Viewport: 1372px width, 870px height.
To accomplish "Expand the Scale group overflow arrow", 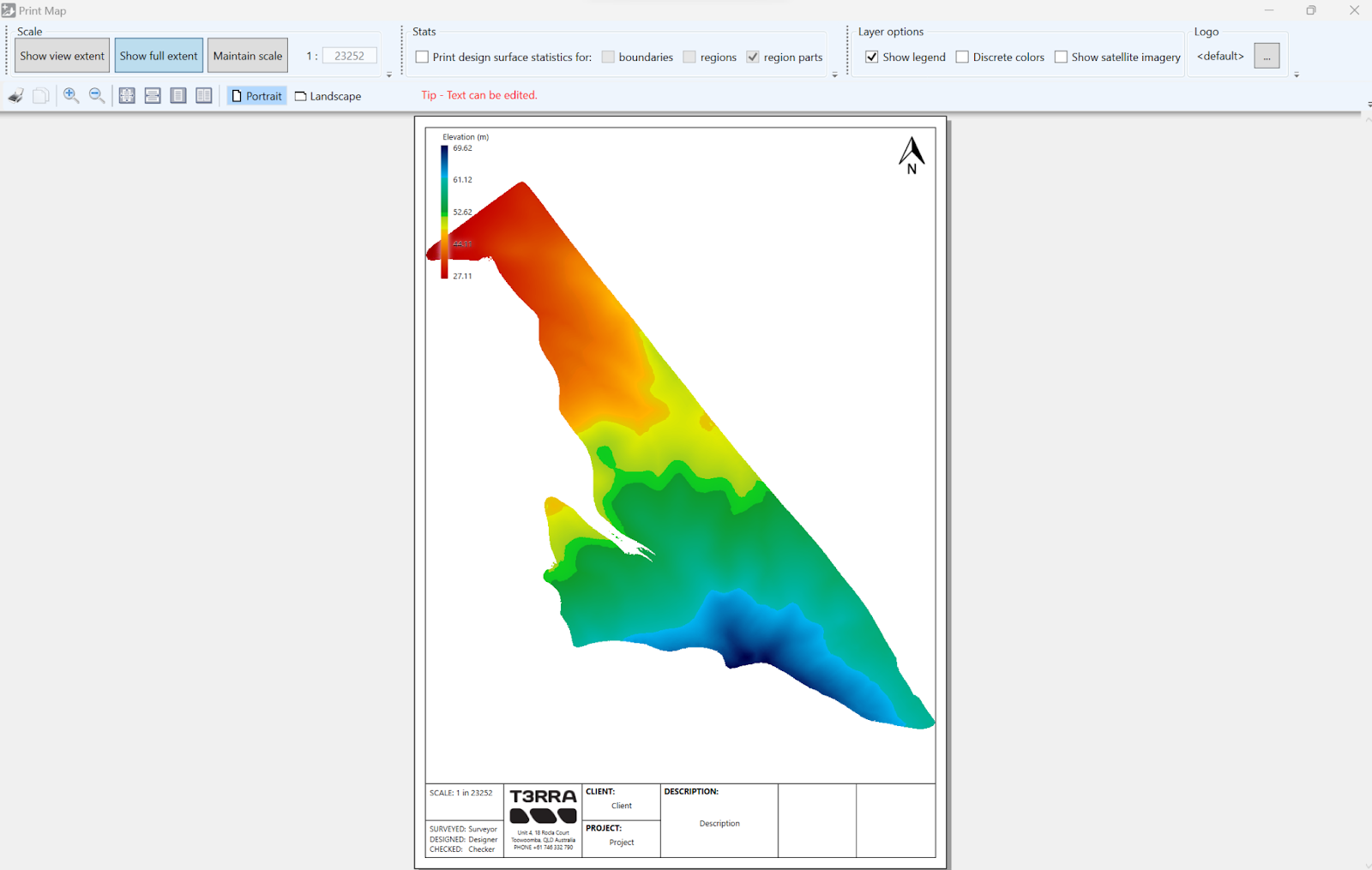I will click(x=389, y=75).
